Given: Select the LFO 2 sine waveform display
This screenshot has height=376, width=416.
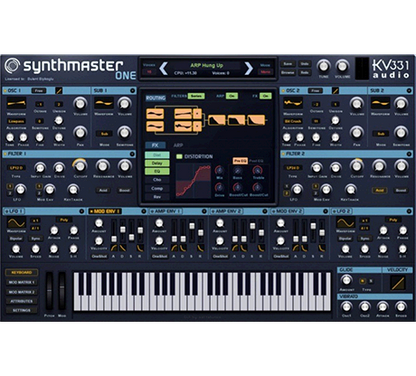Looking at the screenshot, I should click(x=345, y=223).
